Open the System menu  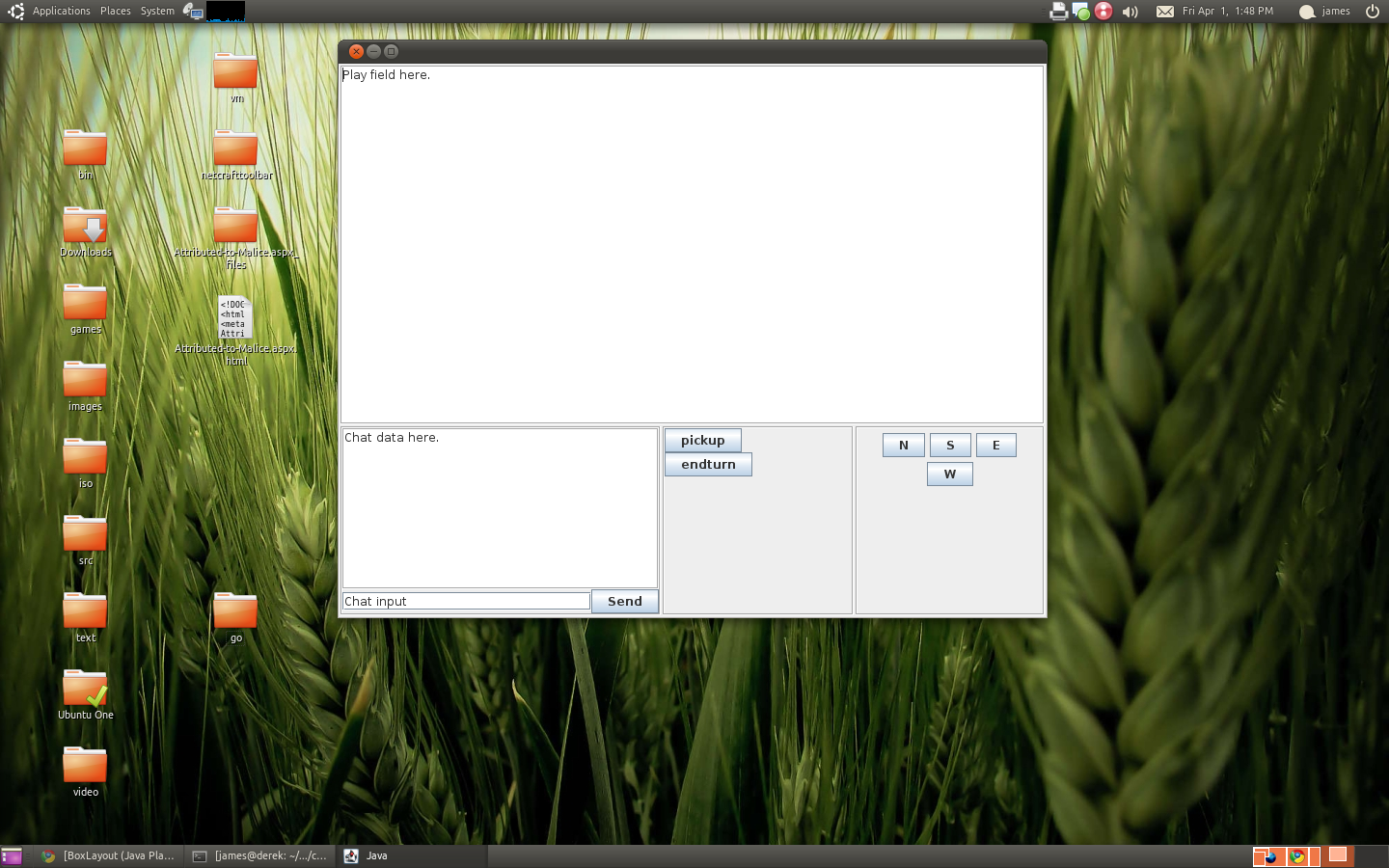(157, 11)
